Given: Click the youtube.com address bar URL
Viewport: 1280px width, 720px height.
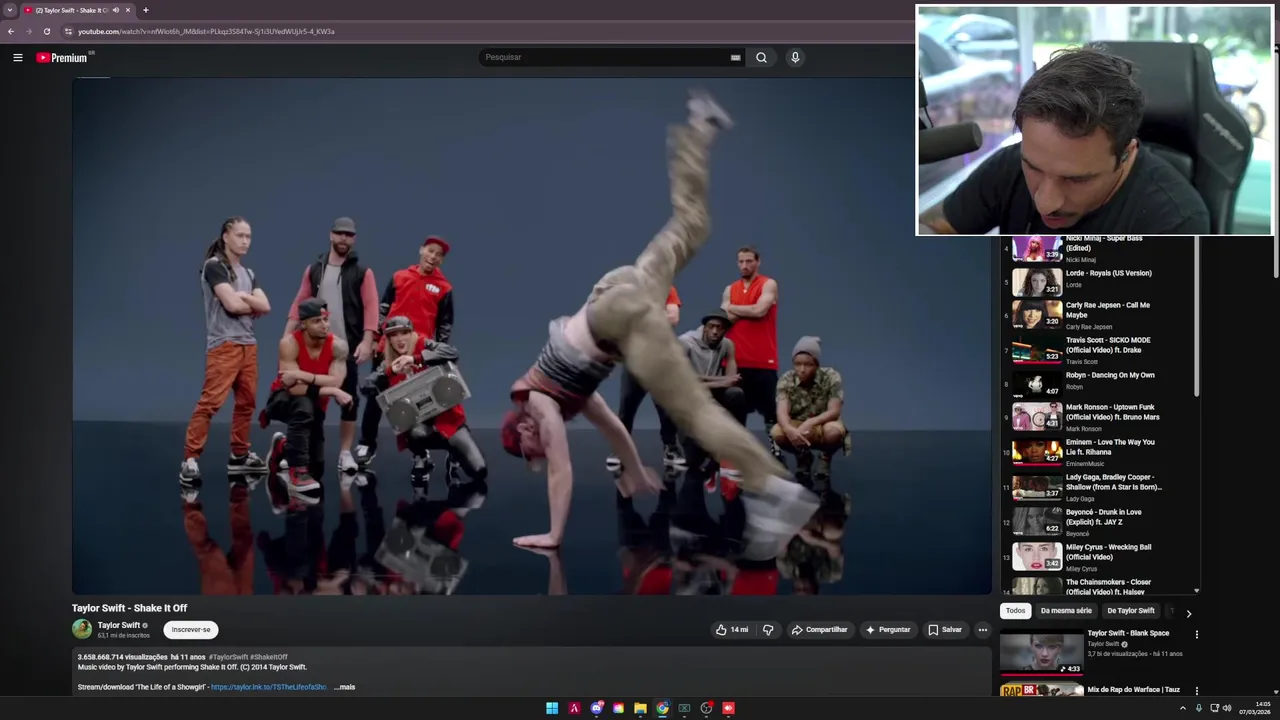Looking at the screenshot, I should coord(206,31).
